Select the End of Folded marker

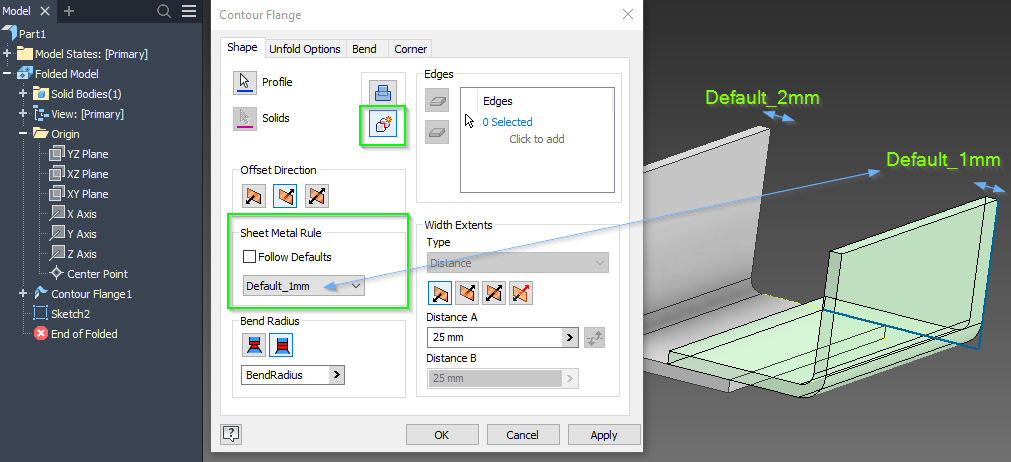[75, 334]
